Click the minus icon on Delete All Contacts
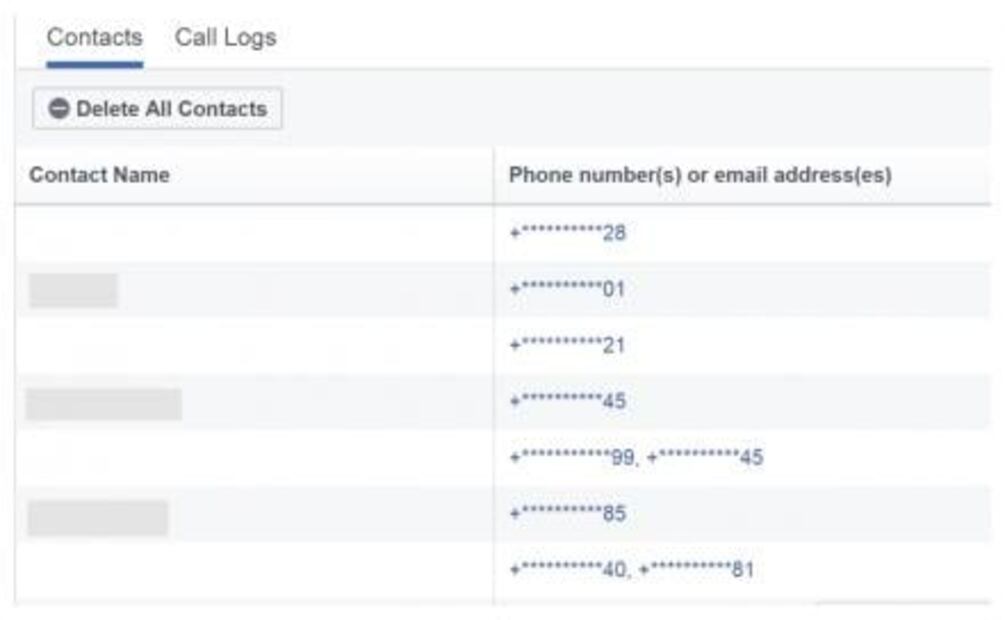This screenshot has width=1005, height=620. pyautogui.click(x=60, y=109)
